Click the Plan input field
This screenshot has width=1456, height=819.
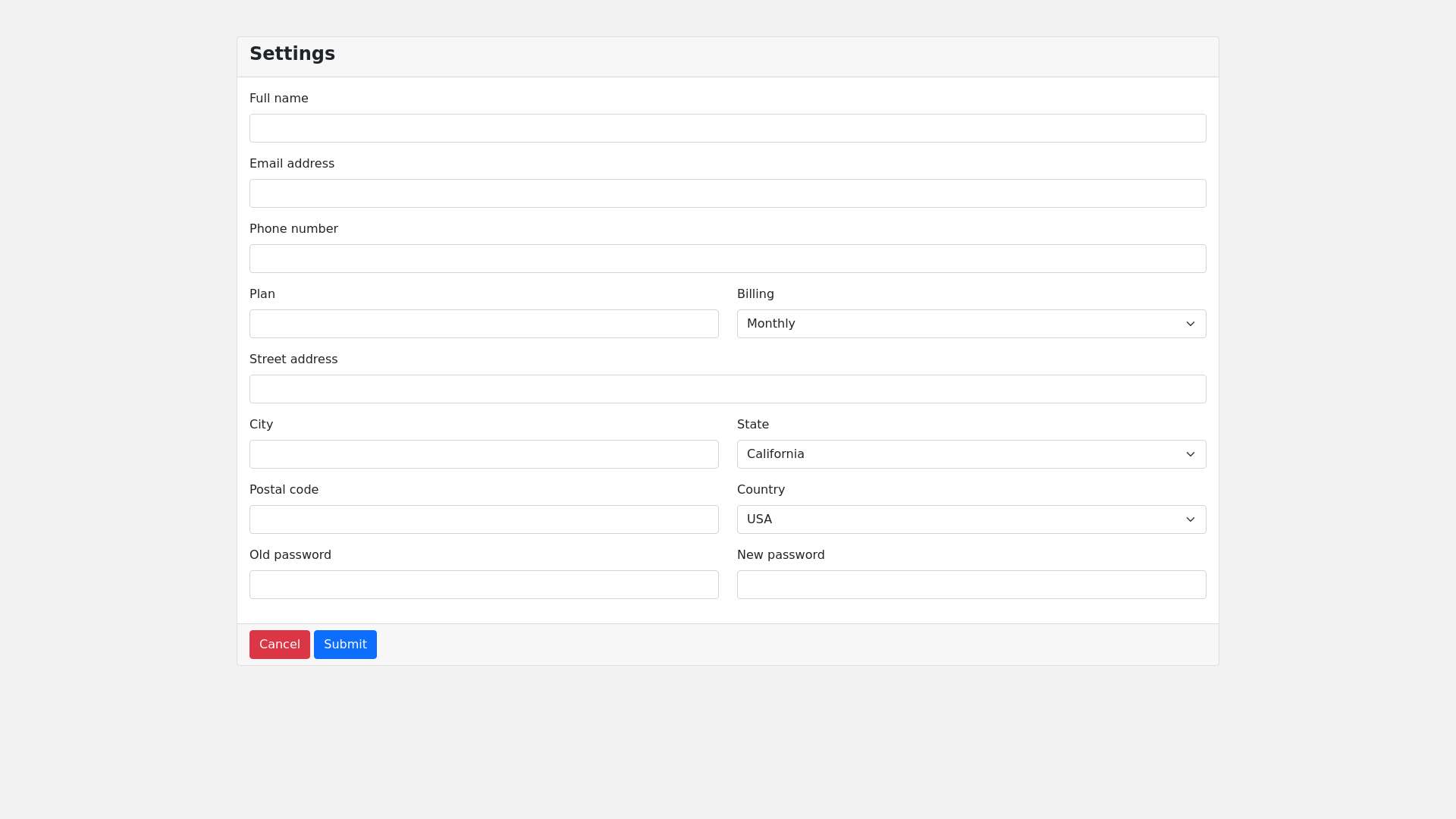[x=484, y=323]
